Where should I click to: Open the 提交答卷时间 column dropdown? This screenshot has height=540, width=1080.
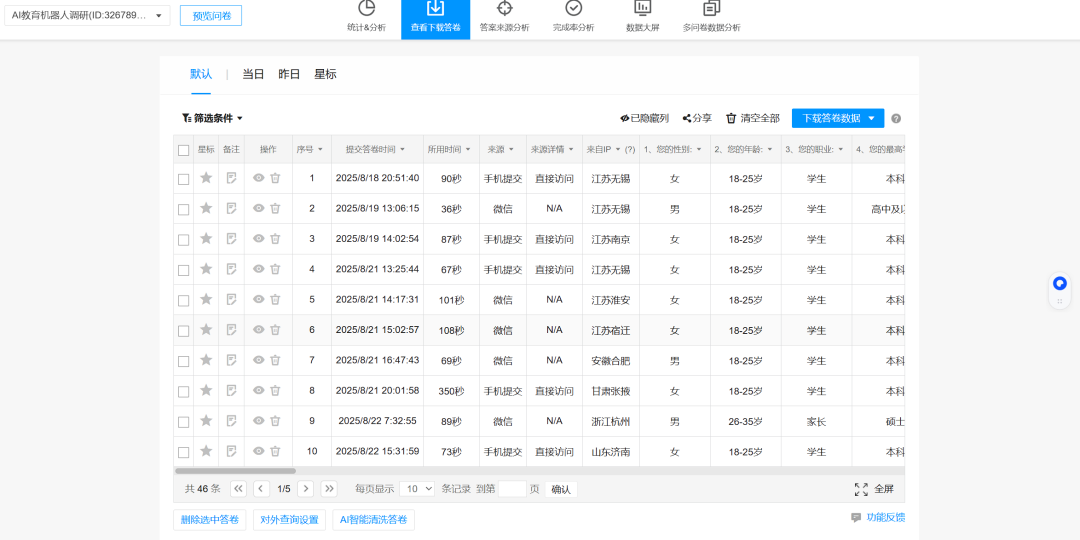click(x=402, y=149)
